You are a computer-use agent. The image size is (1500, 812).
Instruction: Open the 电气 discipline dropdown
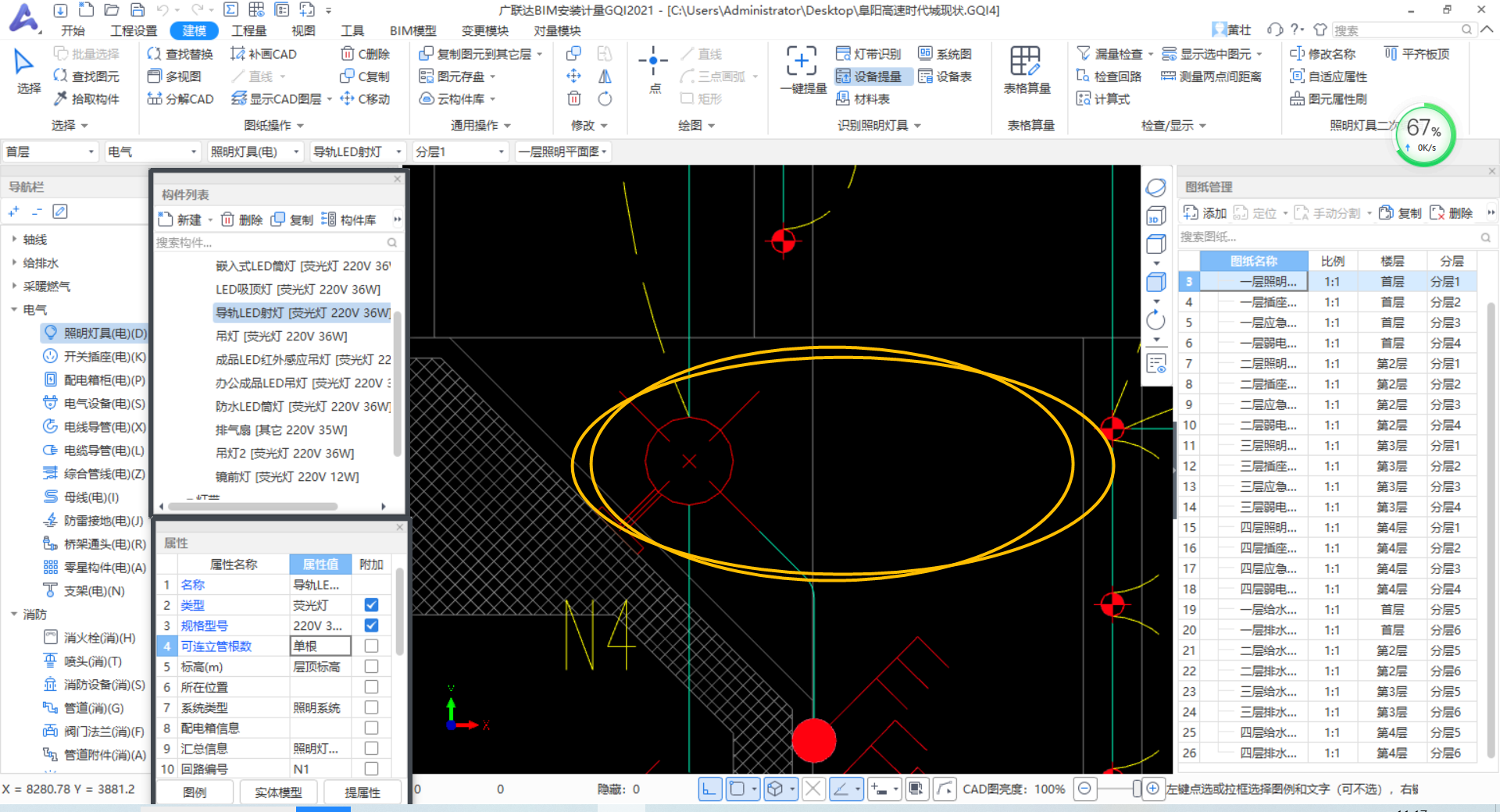tap(152, 151)
